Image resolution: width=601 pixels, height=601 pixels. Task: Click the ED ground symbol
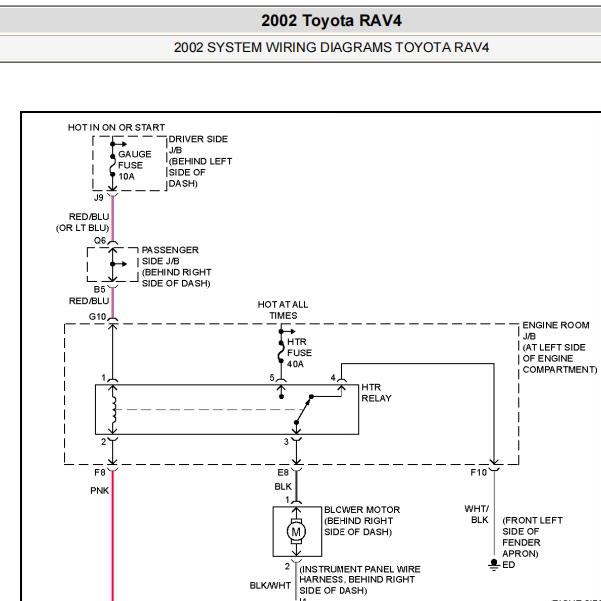(494, 565)
